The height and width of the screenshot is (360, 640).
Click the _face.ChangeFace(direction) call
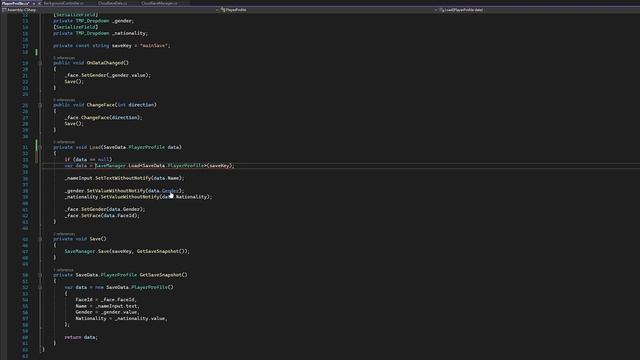pos(104,118)
